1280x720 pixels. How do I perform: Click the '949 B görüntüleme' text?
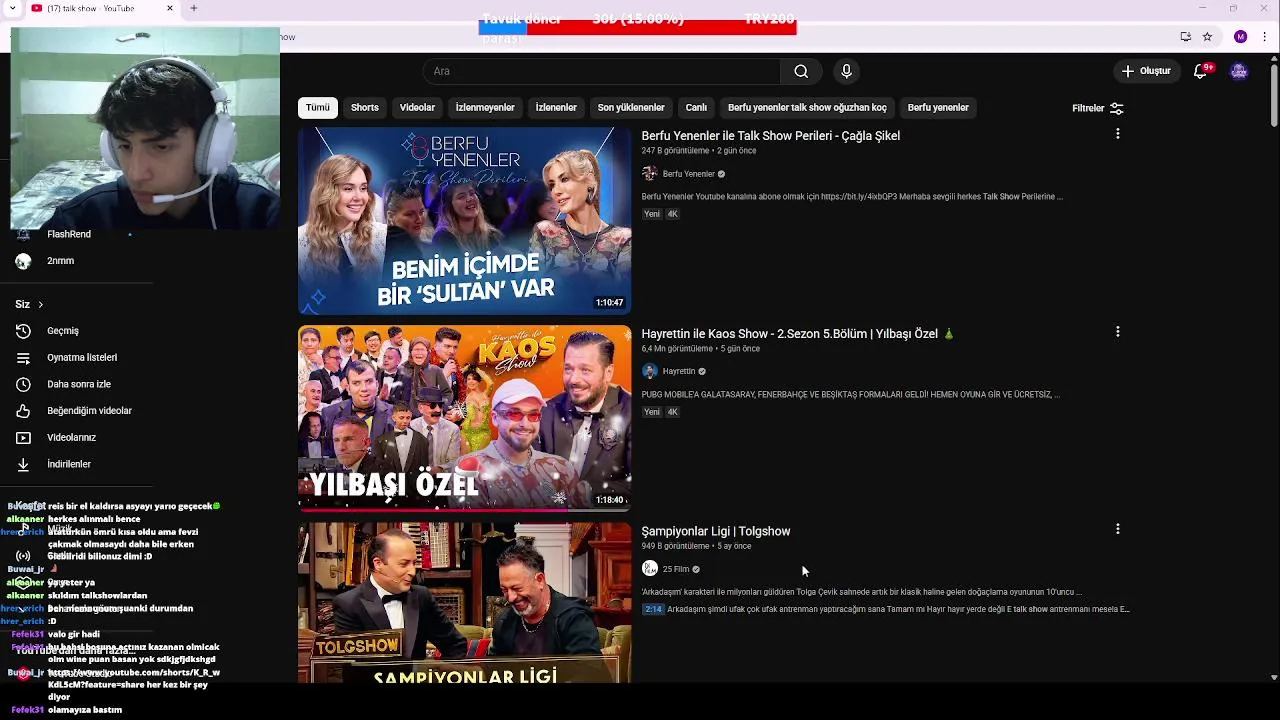coord(675,546)
